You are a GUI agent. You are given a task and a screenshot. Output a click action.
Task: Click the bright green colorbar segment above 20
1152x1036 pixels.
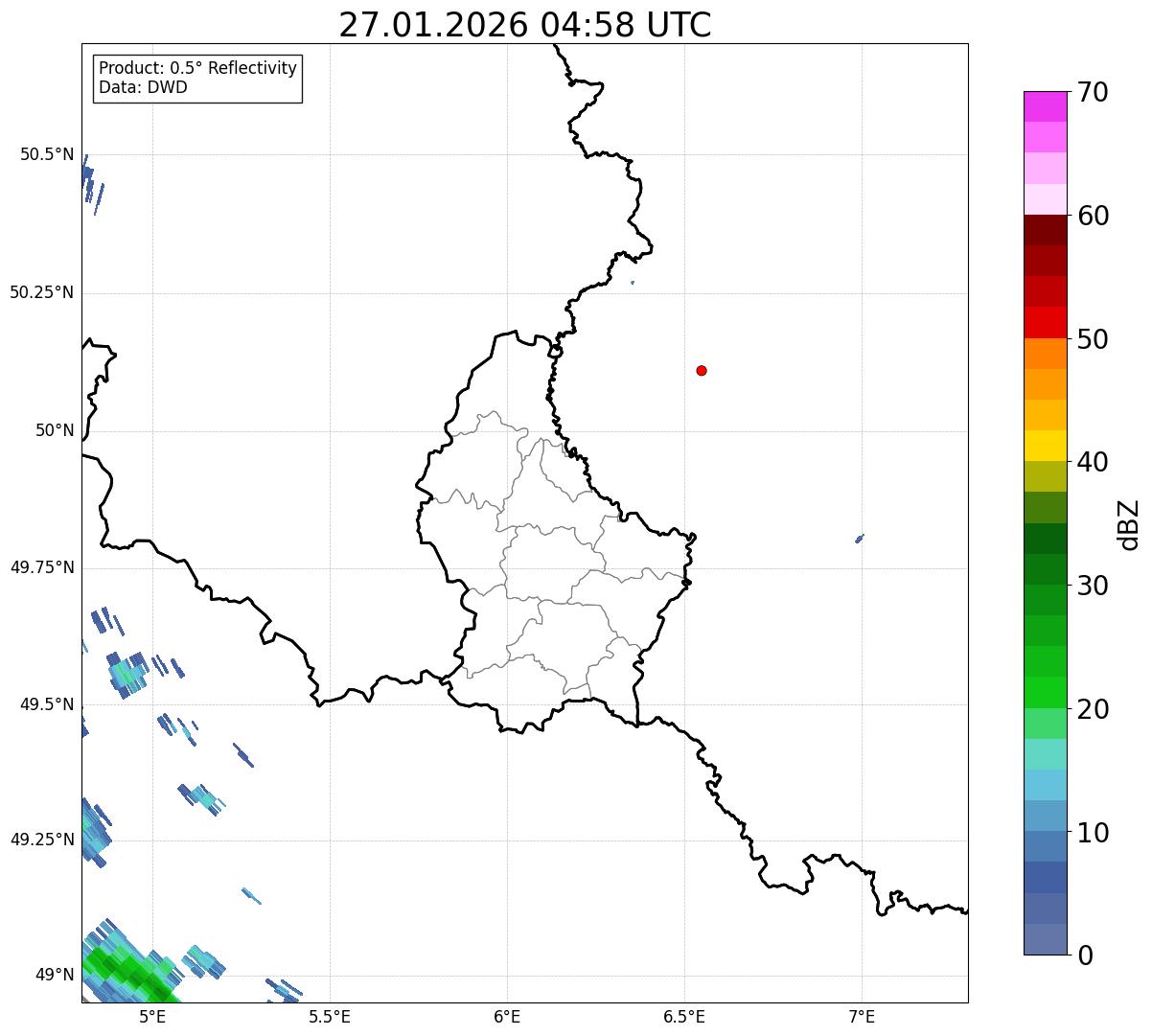(x=1045, y=692)
